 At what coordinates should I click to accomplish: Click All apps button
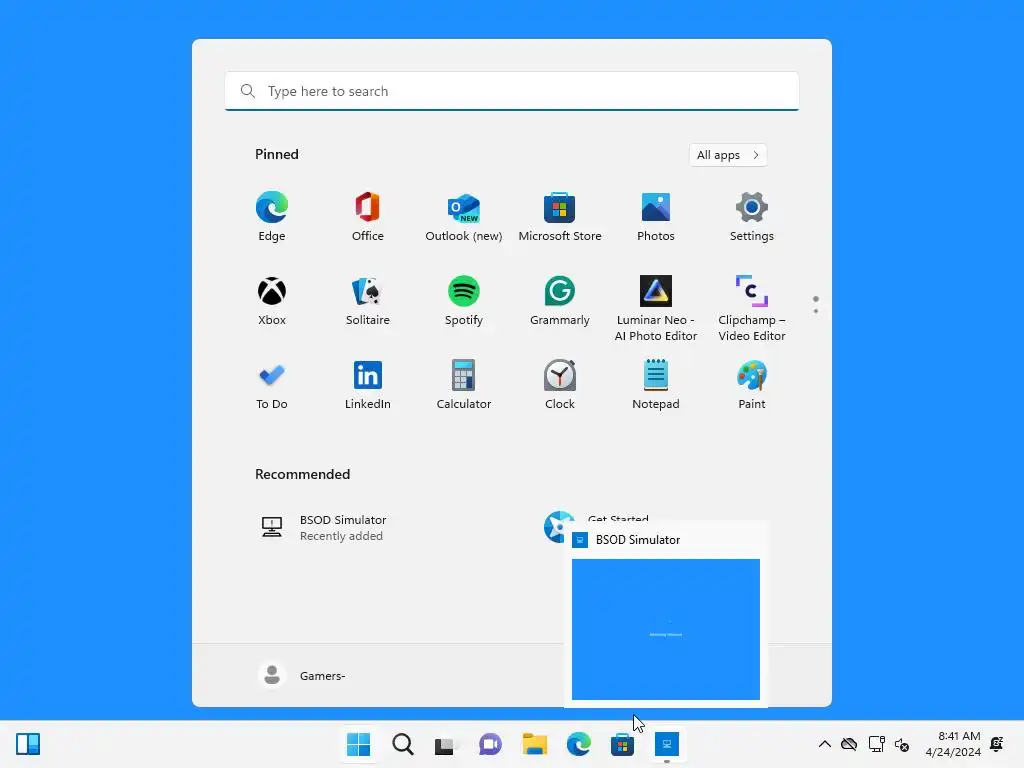pos(728,155)
